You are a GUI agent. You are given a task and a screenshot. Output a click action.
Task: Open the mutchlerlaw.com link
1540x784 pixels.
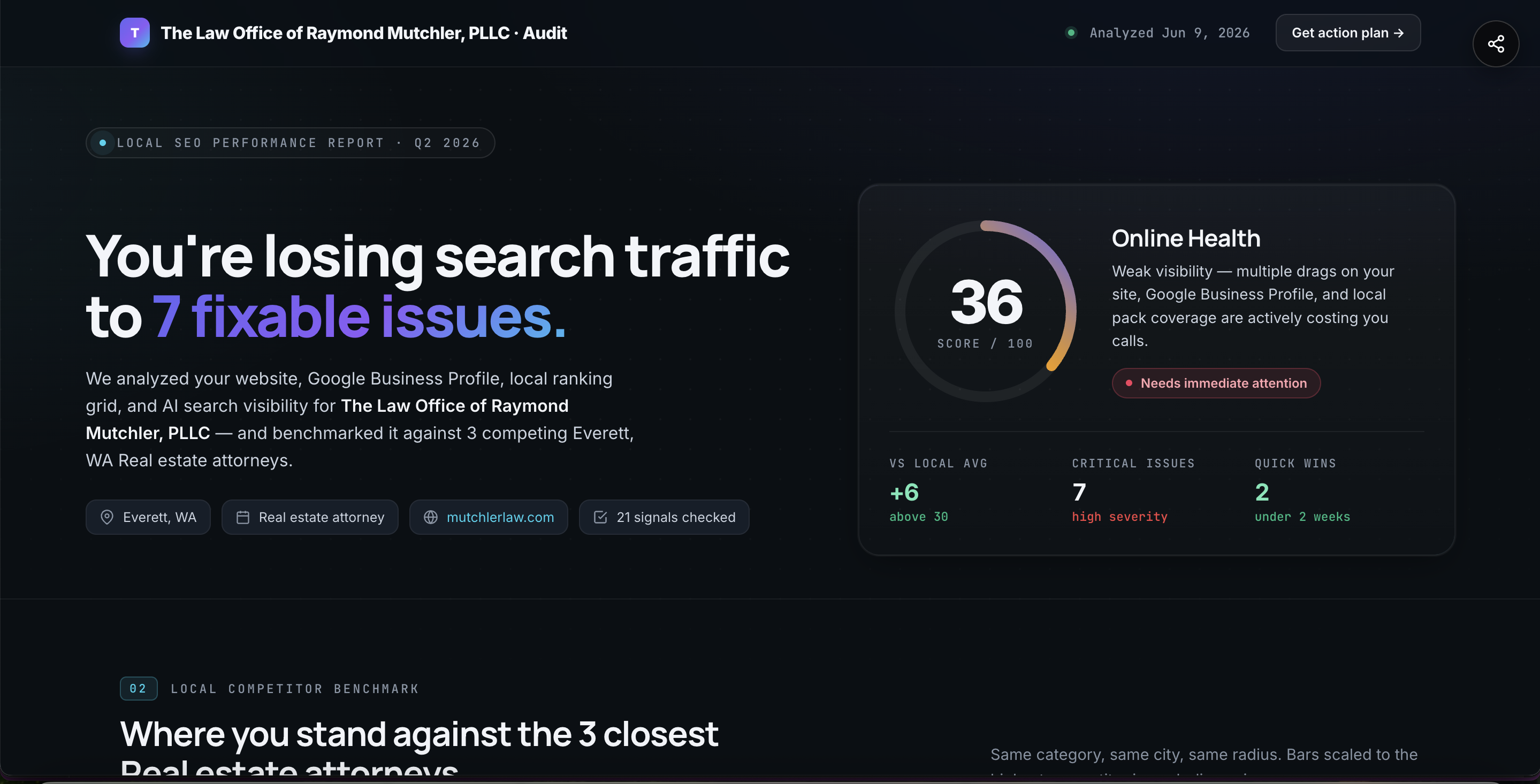coord(500,517)
